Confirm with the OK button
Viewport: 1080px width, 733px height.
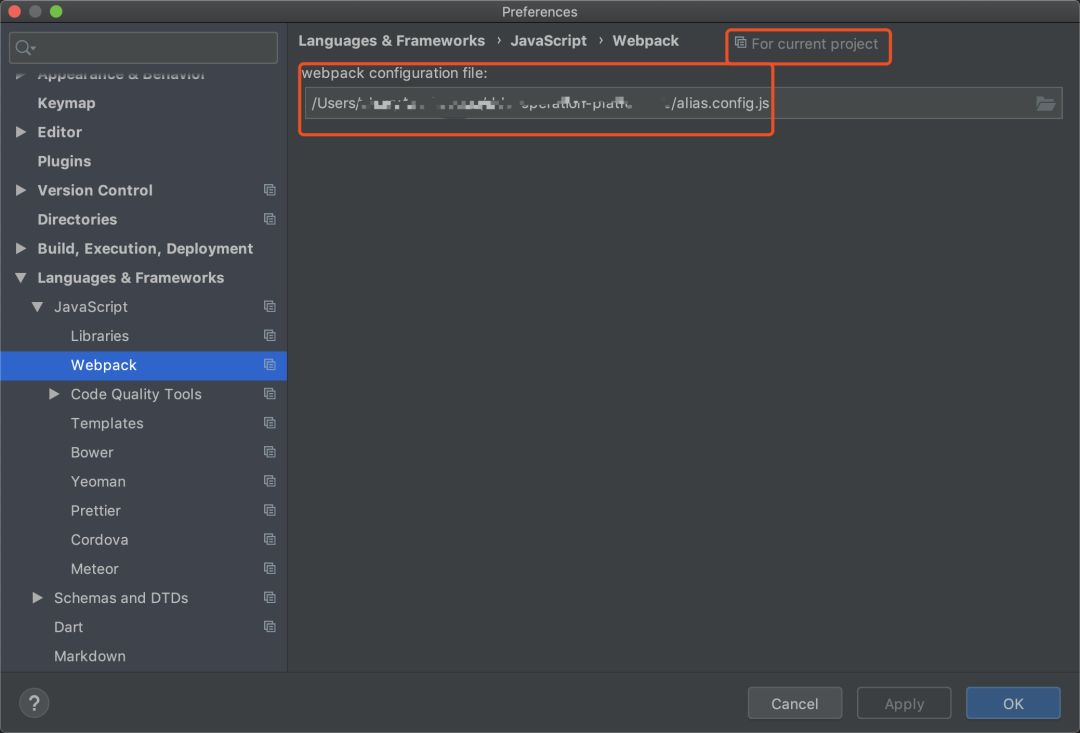[1012, 703]
